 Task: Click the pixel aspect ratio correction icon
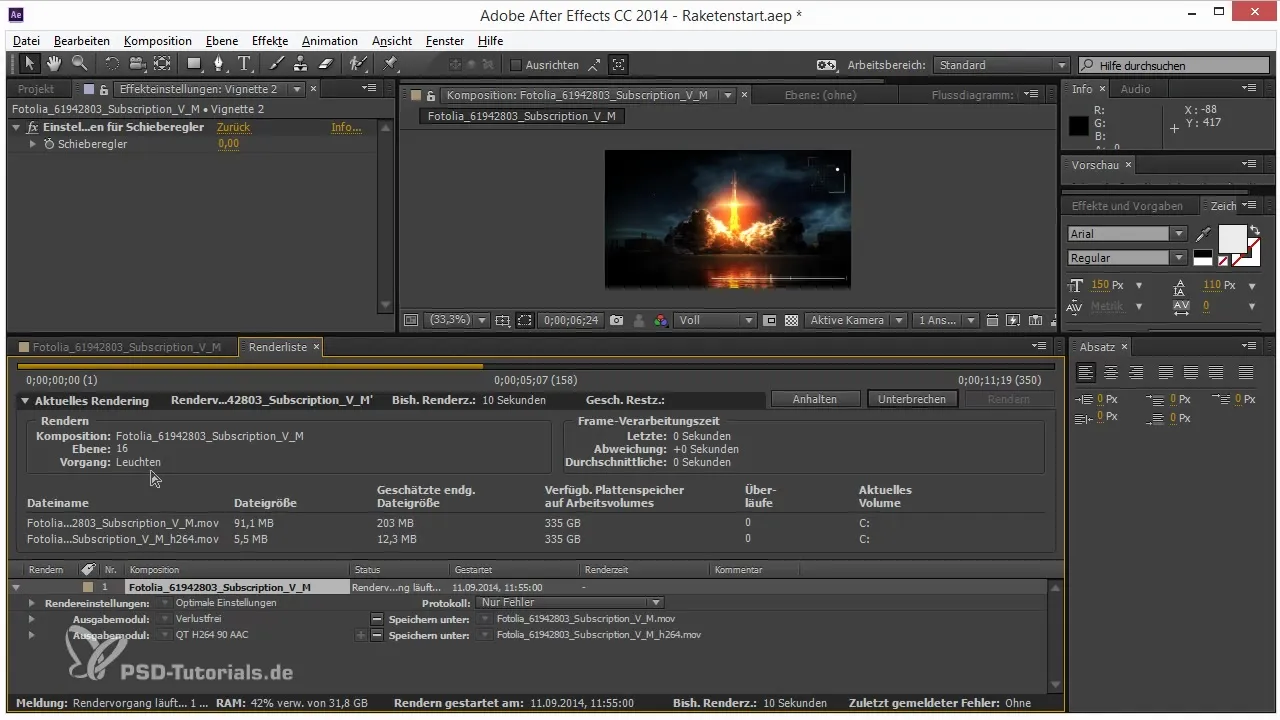(992, 321)
